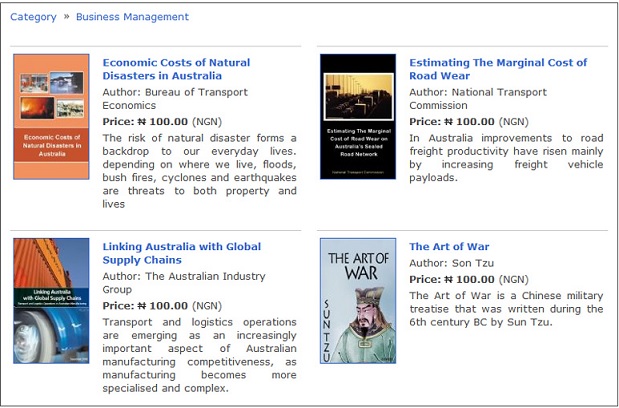619x408 pixels.
Task: Open The Art of War cover thumbnail
Action: 357,300
